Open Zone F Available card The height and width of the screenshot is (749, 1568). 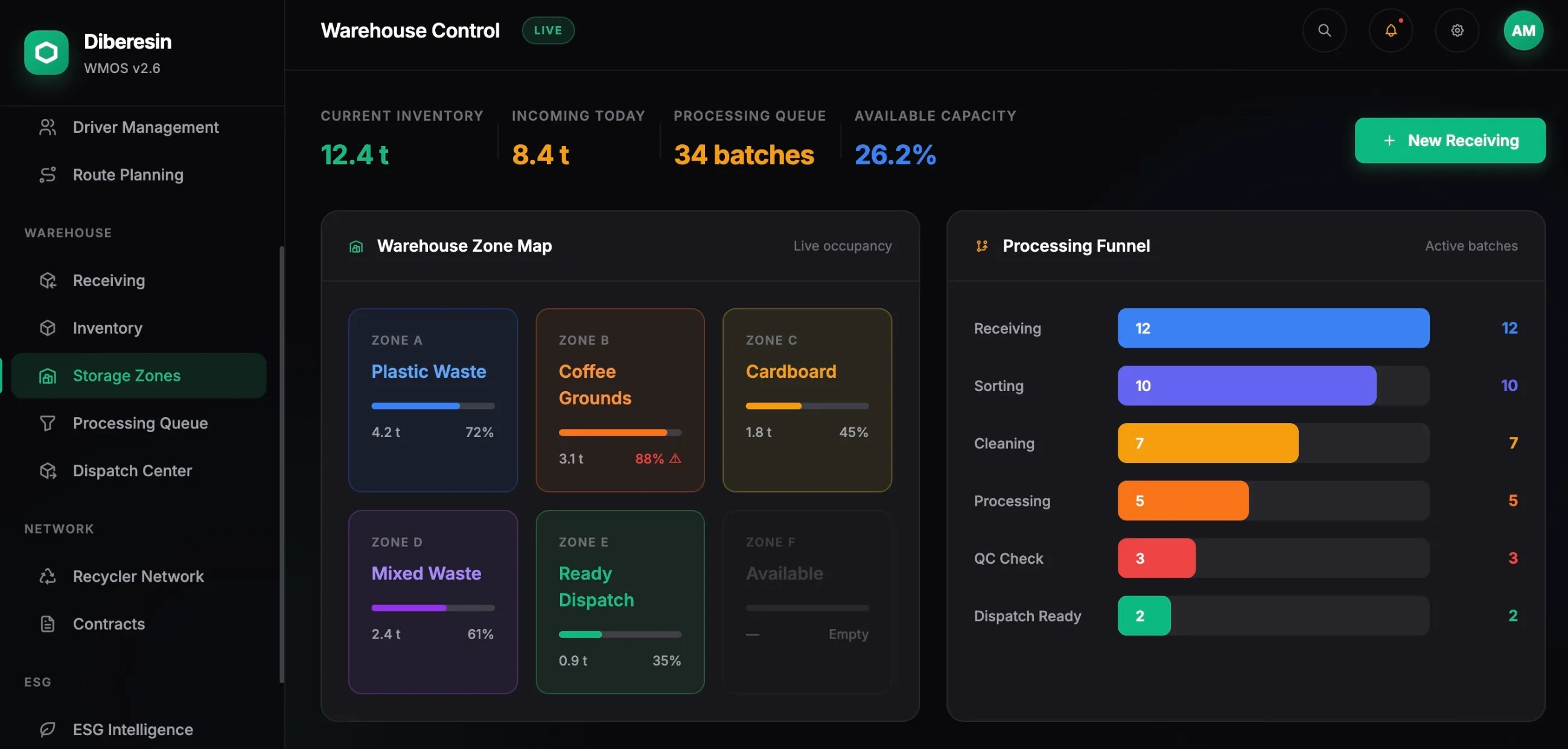point(806,602)
